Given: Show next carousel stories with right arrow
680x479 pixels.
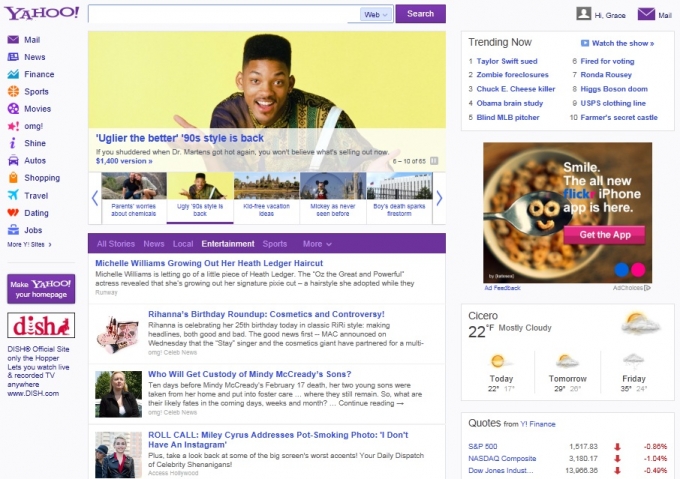Looking at the screenshot, I should [439, 198].
